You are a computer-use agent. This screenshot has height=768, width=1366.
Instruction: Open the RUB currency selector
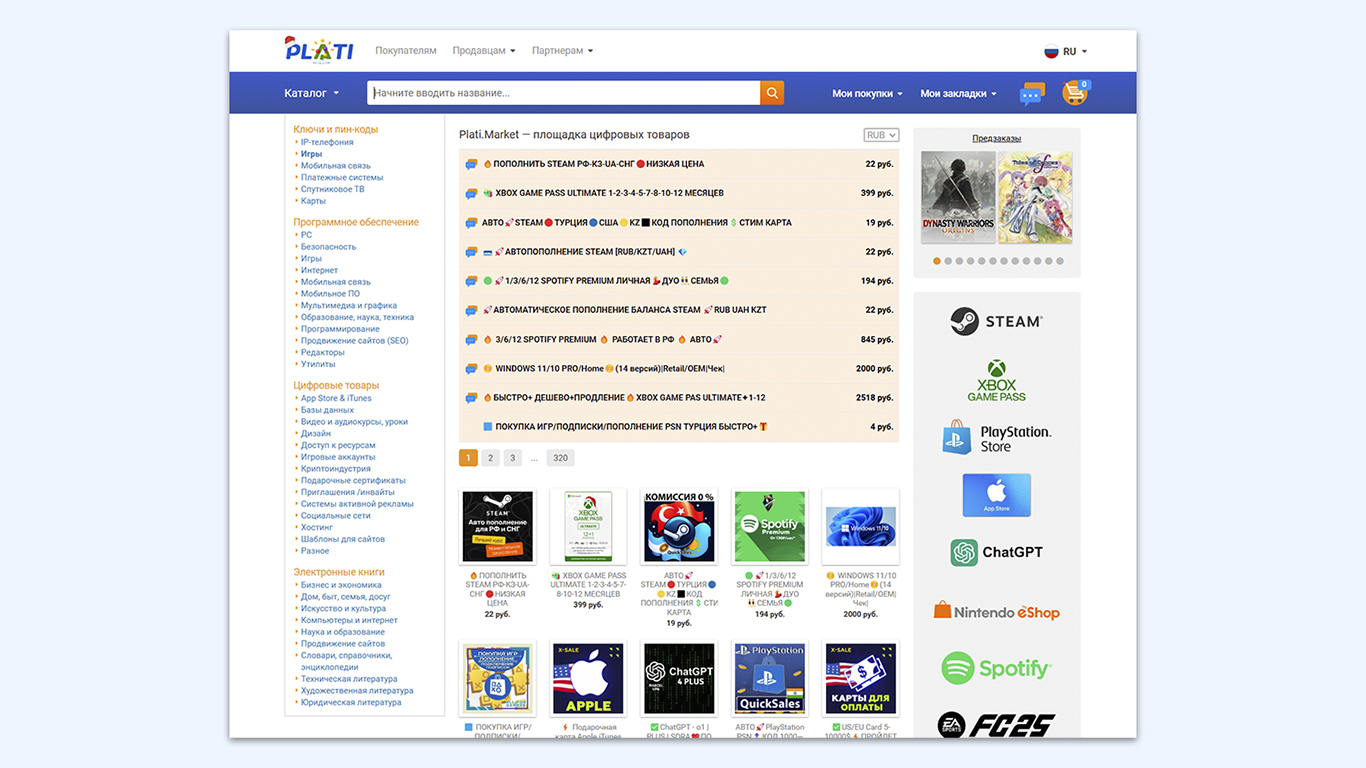coord(881,135)
